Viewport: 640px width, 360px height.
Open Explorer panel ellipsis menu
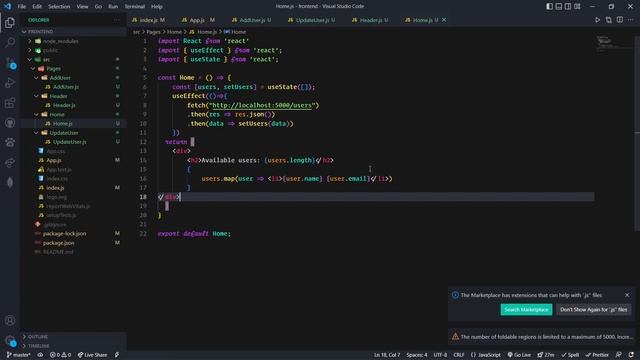[117, 20]
